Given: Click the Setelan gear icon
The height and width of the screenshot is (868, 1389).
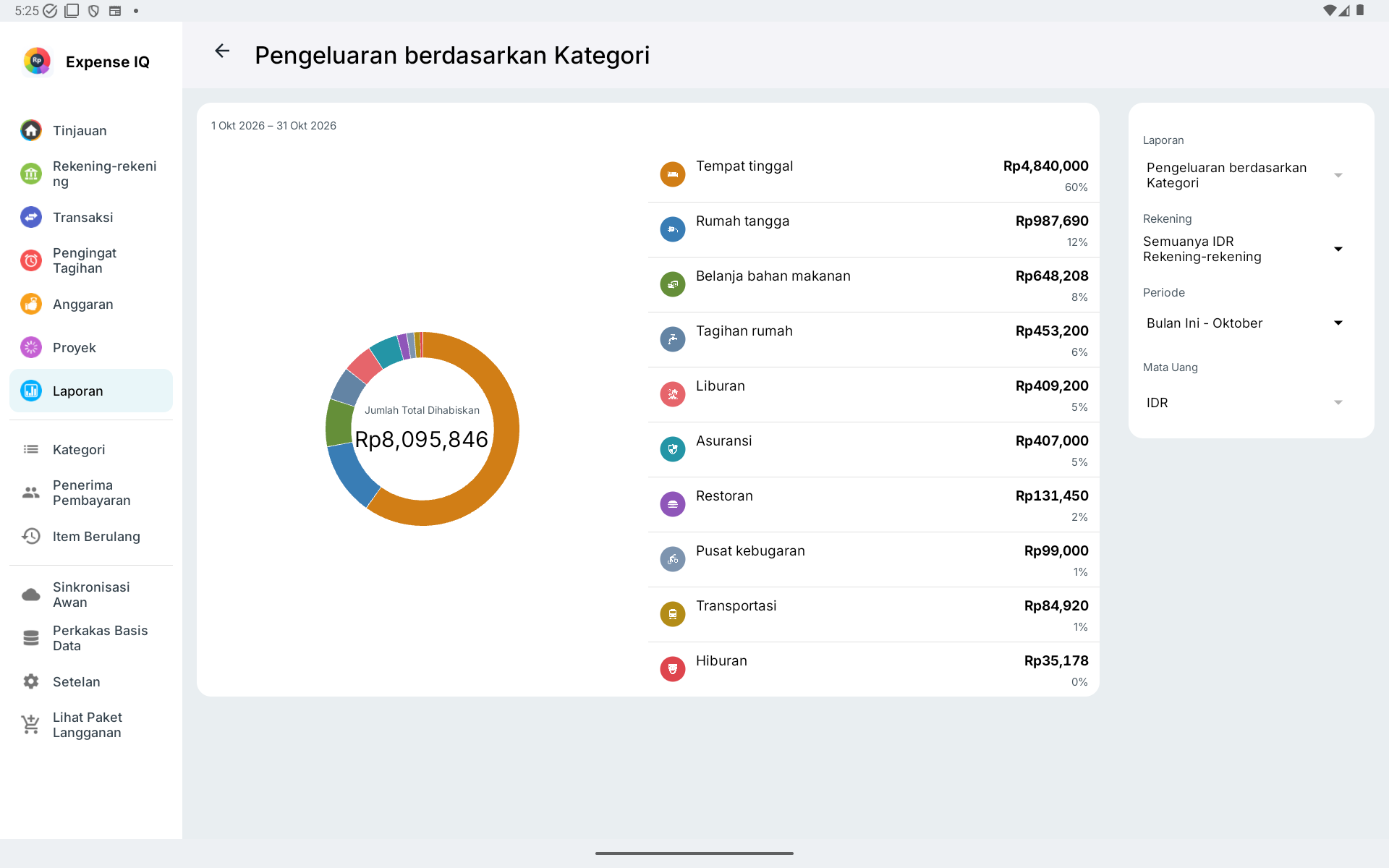Looking at the screenshot, I should pos(31,681).
